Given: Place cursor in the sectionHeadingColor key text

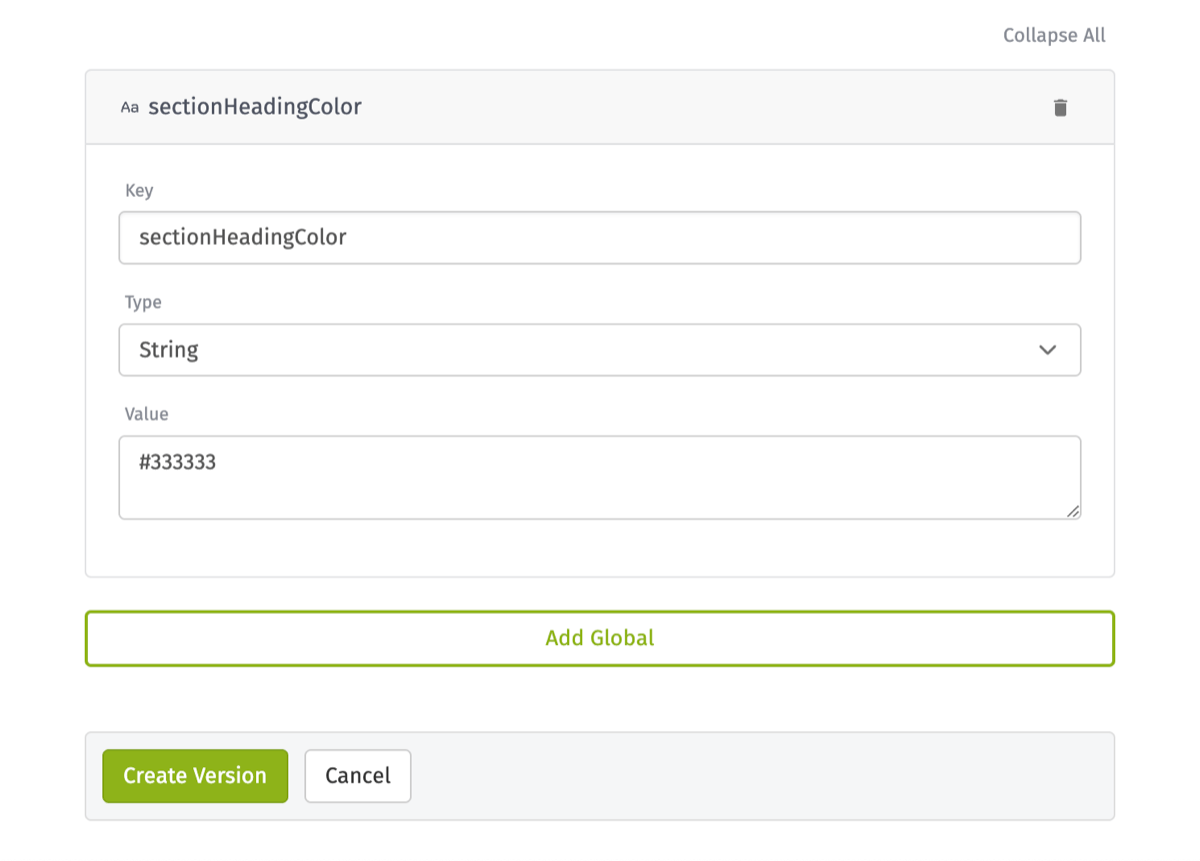Looking at the screenshot, I should click(x=243, y=238).
